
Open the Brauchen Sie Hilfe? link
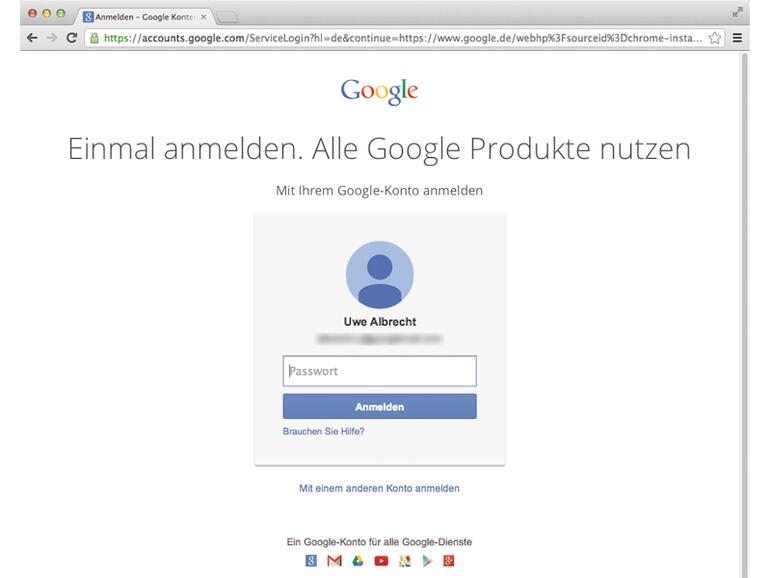(324, 431)
